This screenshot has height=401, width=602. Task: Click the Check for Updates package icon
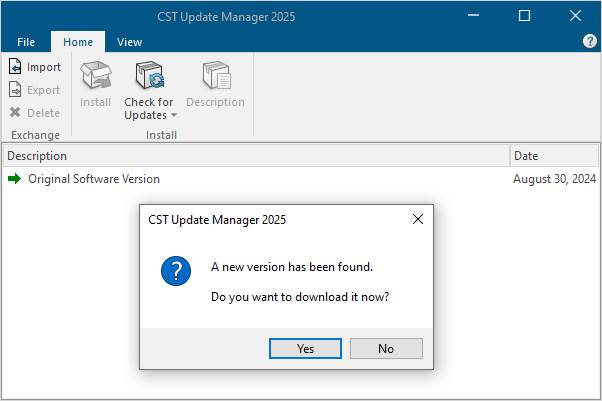coord(150,75)
